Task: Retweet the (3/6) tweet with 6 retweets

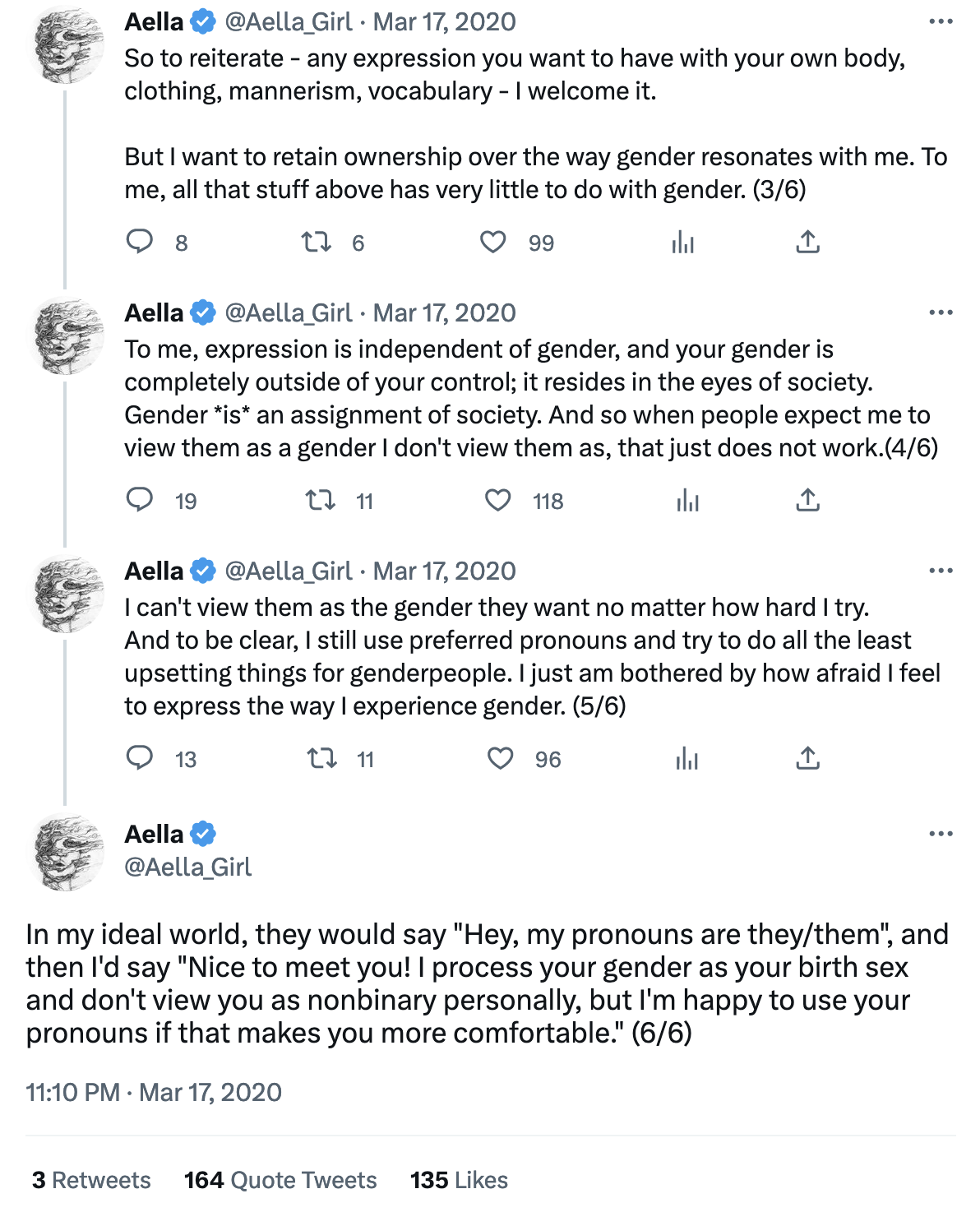Action: [x=316, y=242]
